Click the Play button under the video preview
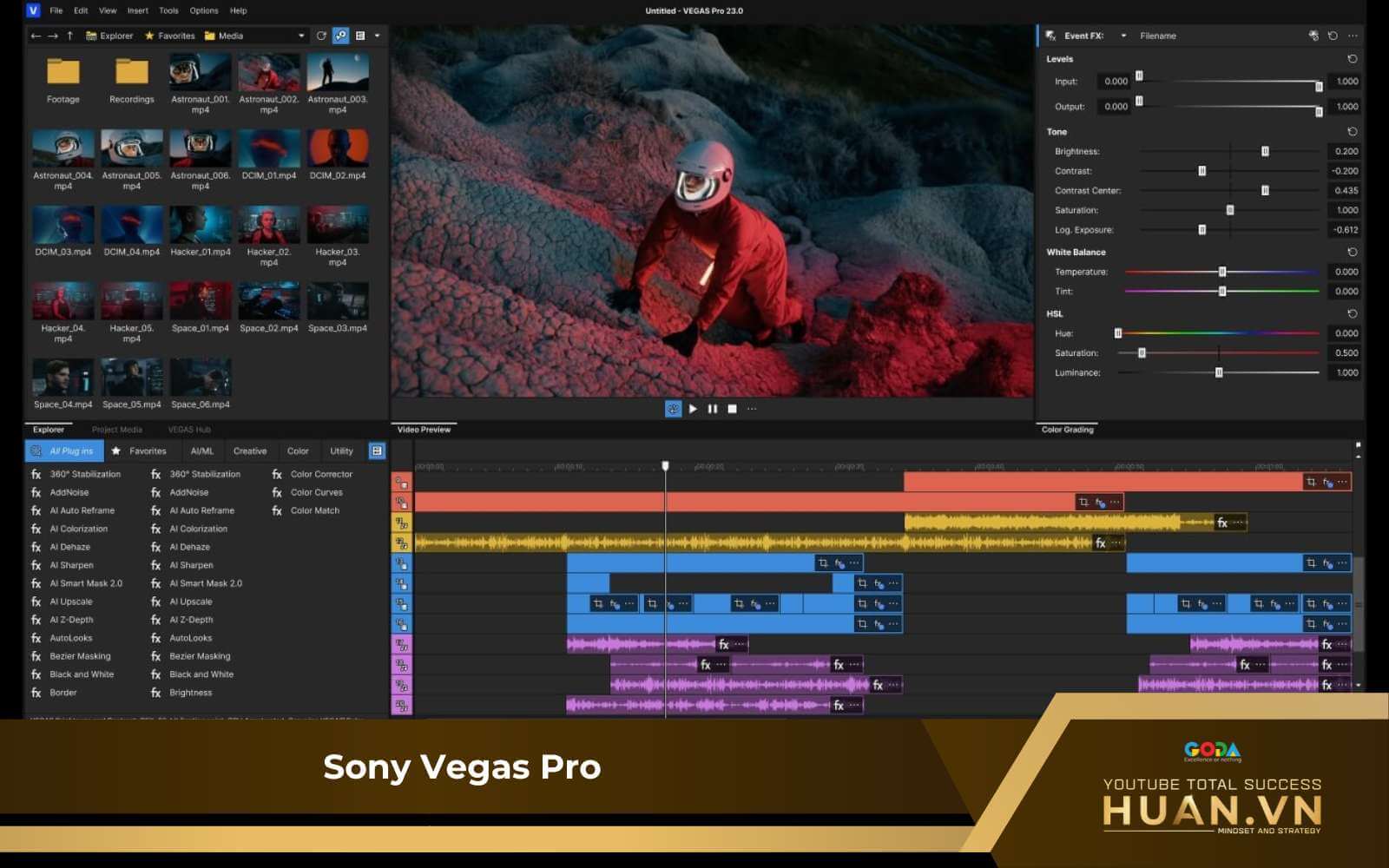1389x868 pixels. pos(693,409)
